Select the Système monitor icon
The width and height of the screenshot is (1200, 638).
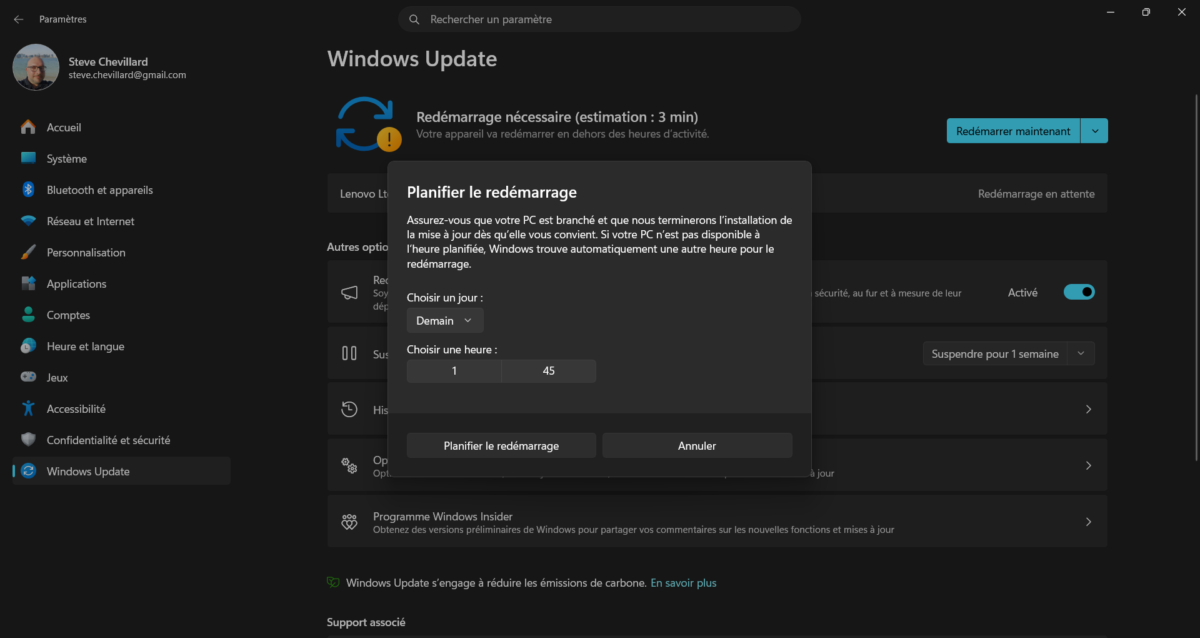(28, 158)
